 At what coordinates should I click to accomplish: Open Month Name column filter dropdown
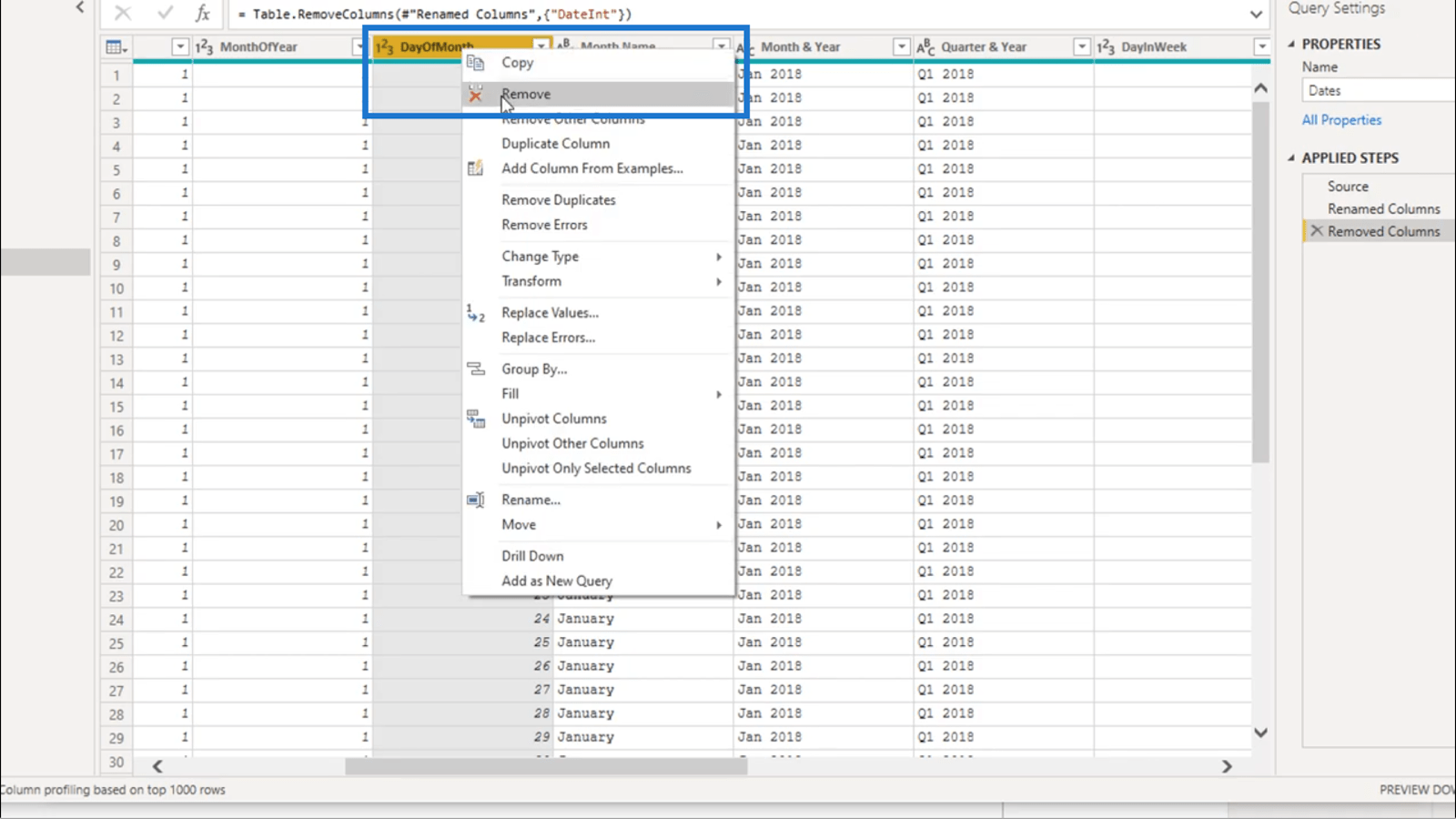pos(721,45)
